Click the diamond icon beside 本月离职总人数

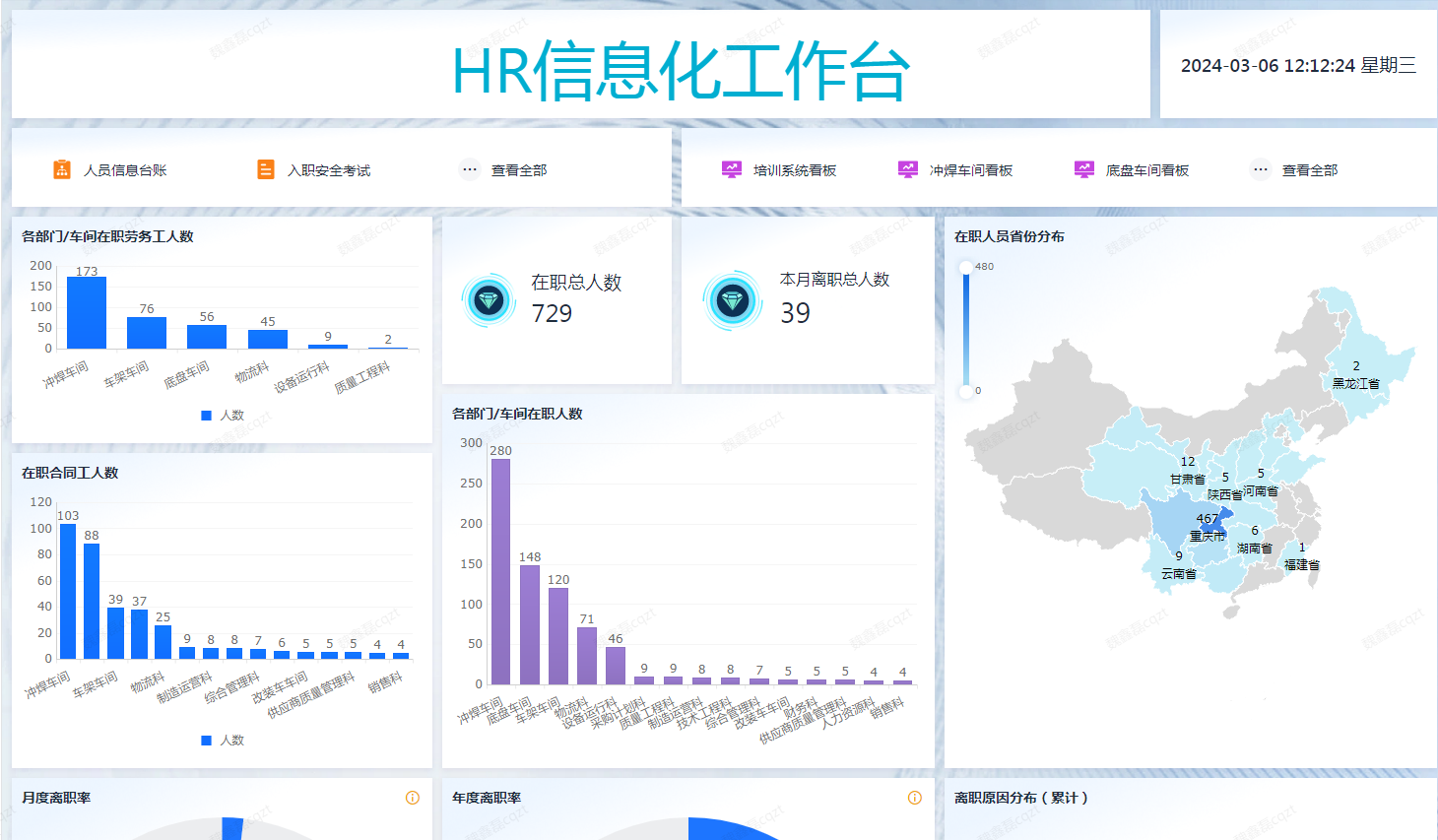point(730,299)
